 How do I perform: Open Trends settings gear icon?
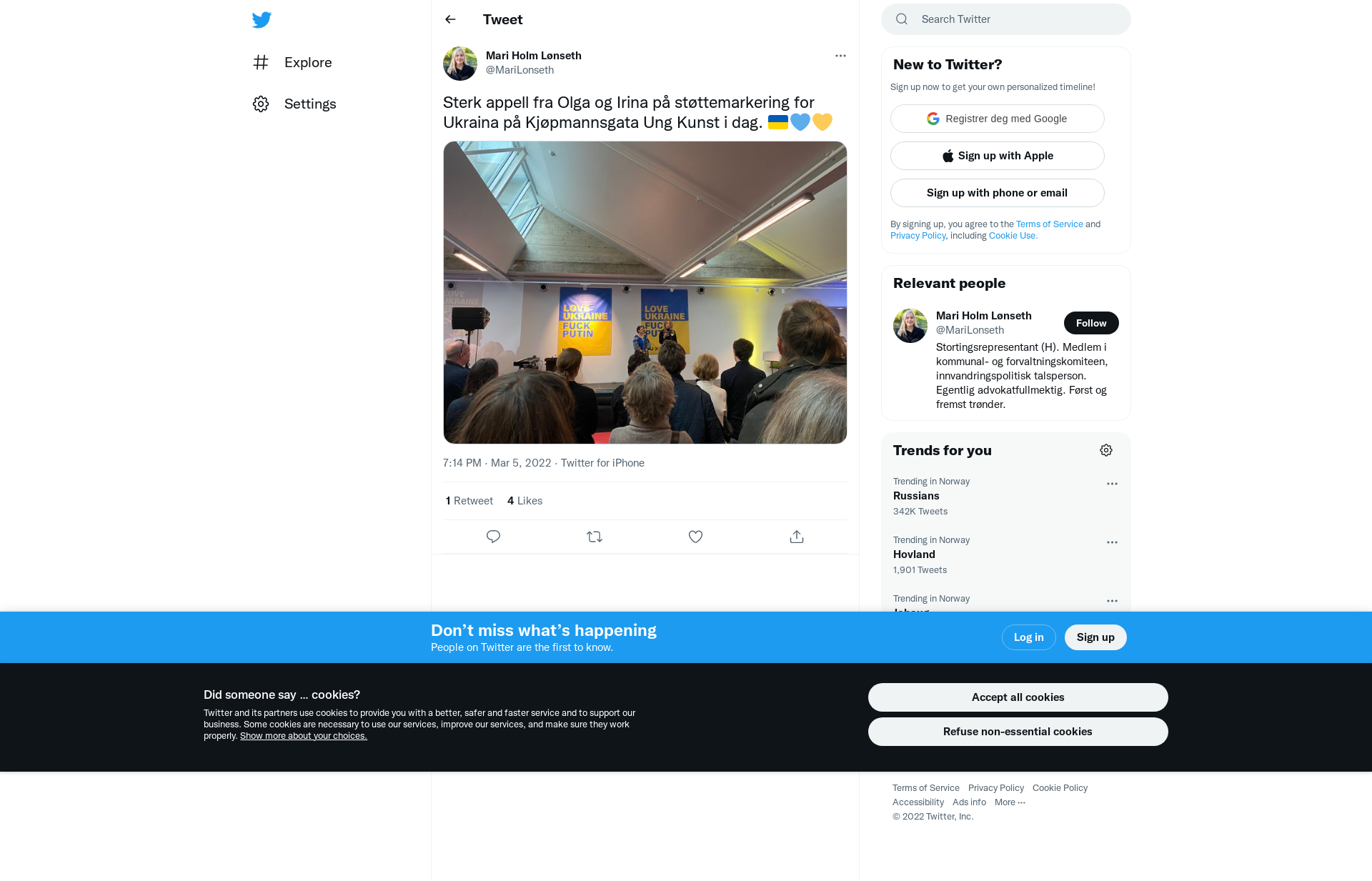[1106, 450]
